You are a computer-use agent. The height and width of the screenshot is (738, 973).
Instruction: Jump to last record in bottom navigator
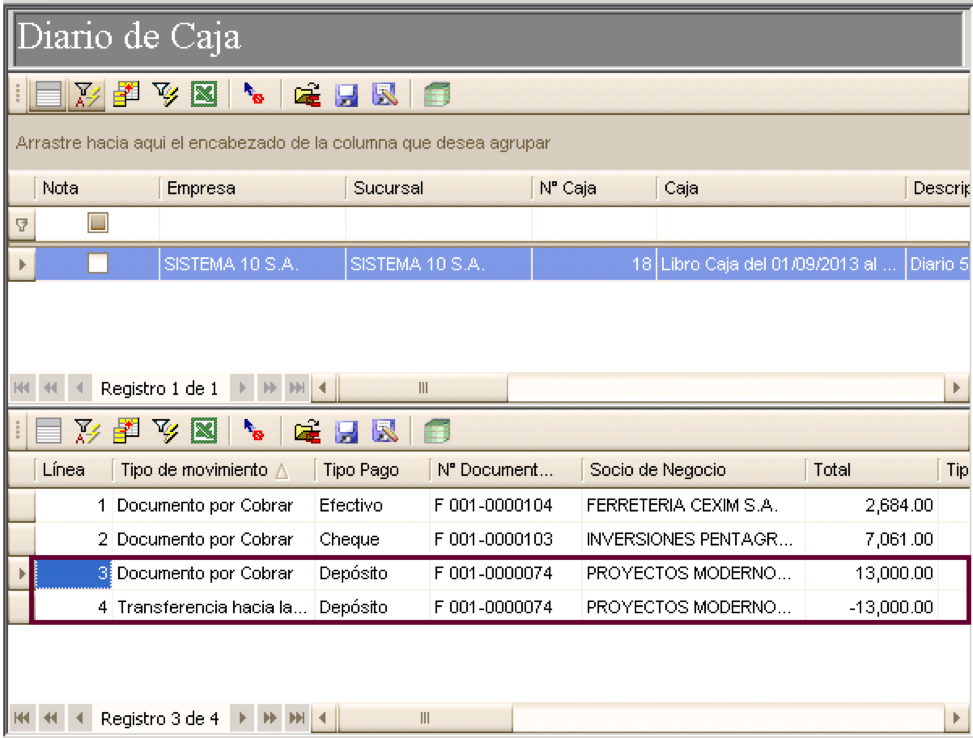point(297,718)
